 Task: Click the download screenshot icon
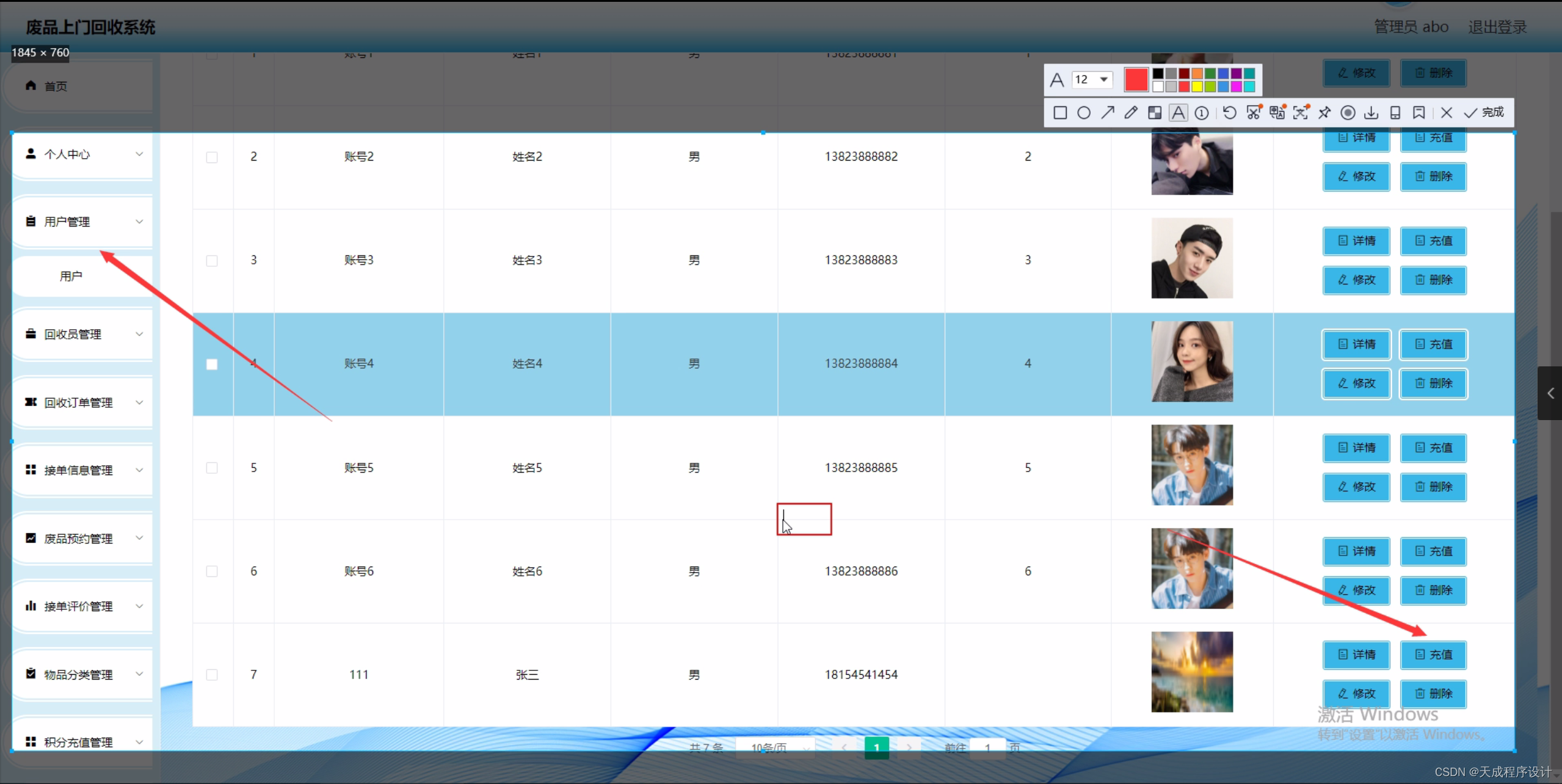(1371, 113)
